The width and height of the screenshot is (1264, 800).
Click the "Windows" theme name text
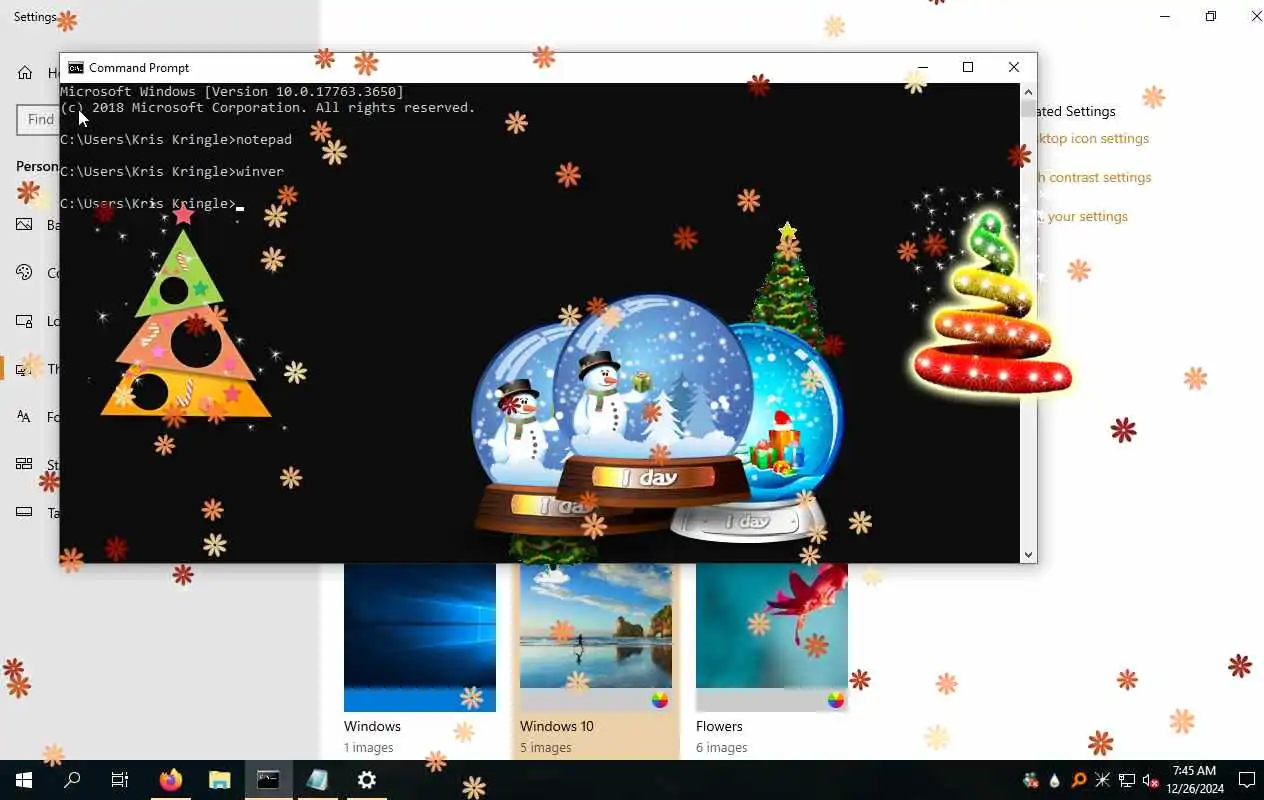click(x=372, y=726)
